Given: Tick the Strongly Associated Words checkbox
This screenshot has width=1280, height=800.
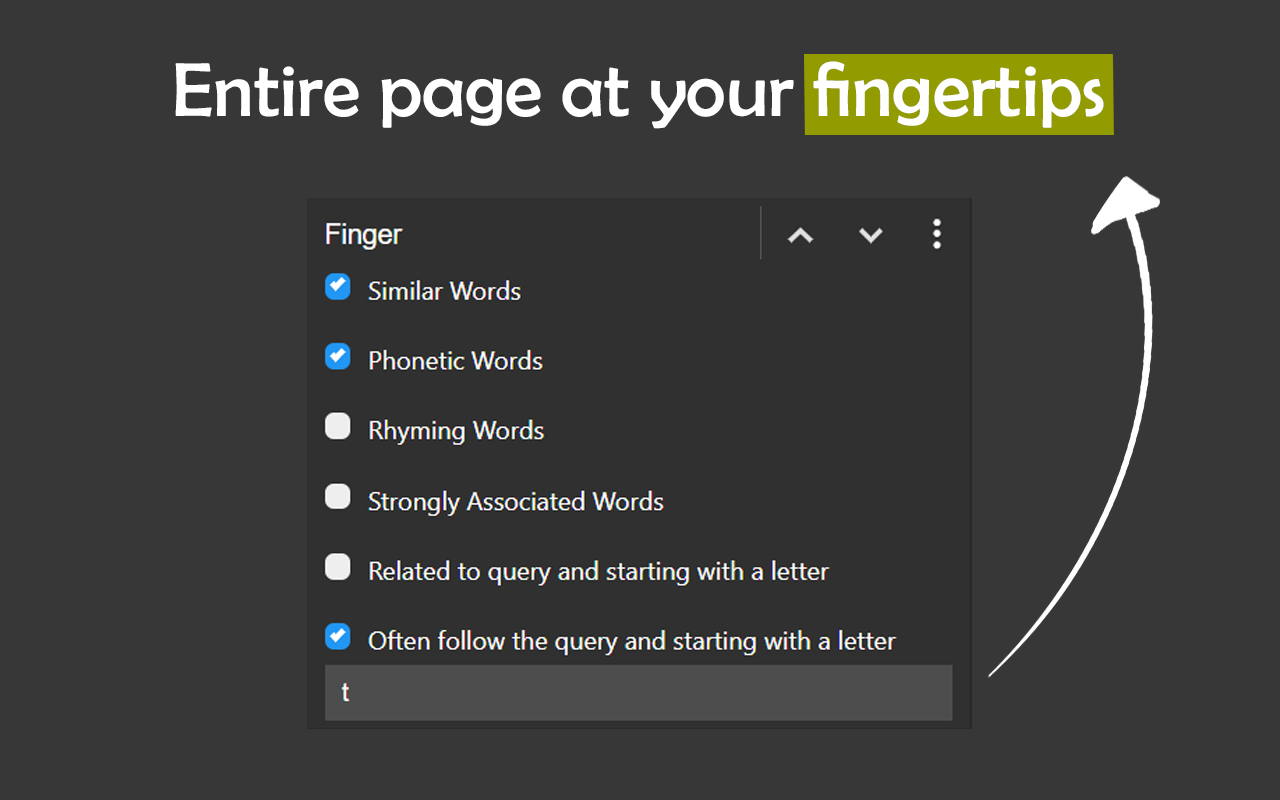Looking at the screenshot, I should (x=338, y=497).
